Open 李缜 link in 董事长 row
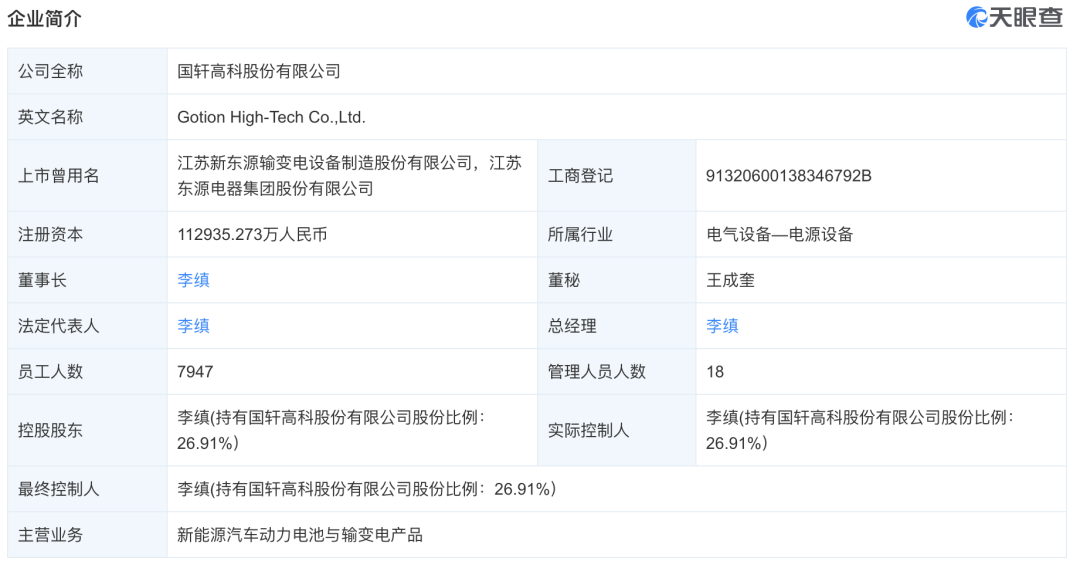 pyautogui.click(x=194, y=280)
